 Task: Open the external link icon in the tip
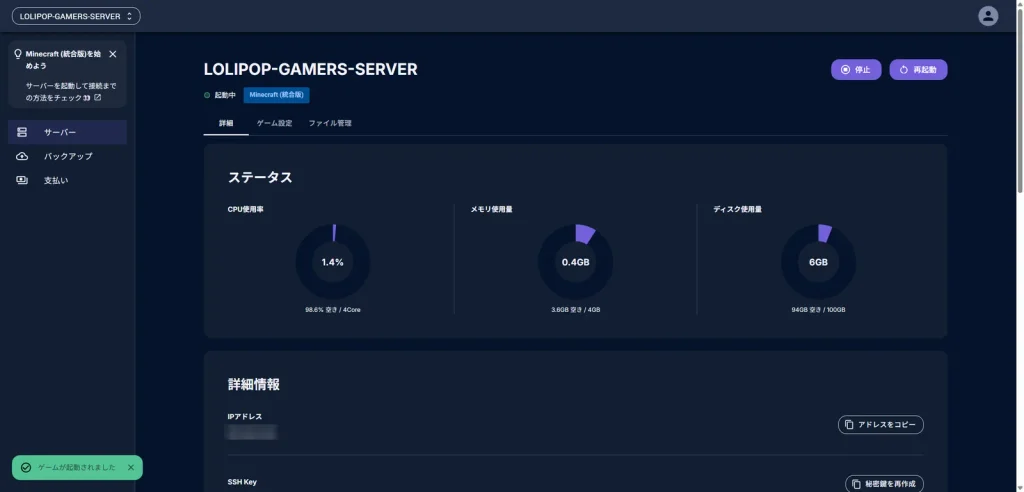pyautogui.click(x=98, y=97)
